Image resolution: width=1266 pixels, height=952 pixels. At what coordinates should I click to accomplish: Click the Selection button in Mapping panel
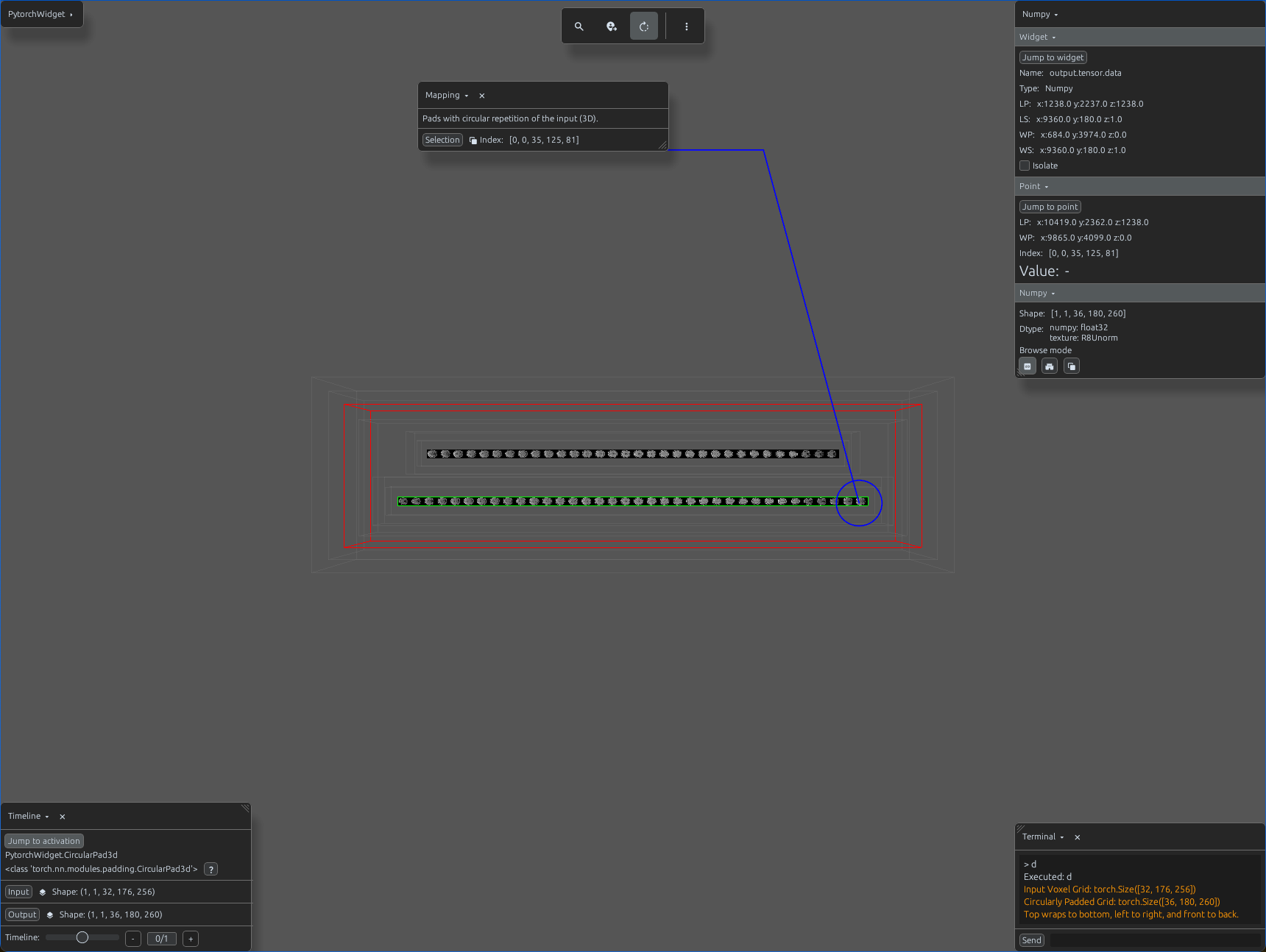(x=442, y=140)
